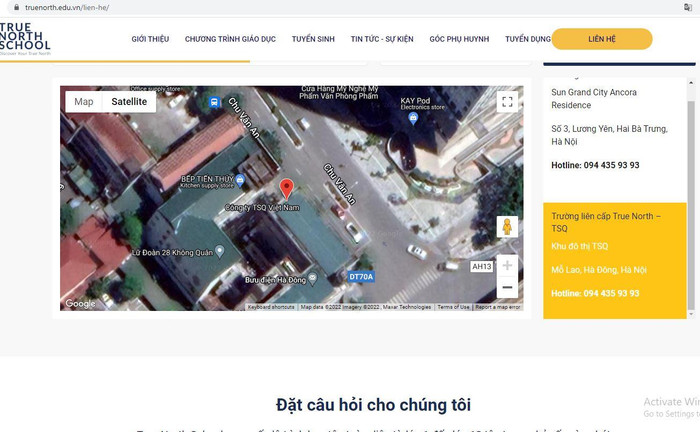Click the browser address bar URL

click(x=67, y=8)
